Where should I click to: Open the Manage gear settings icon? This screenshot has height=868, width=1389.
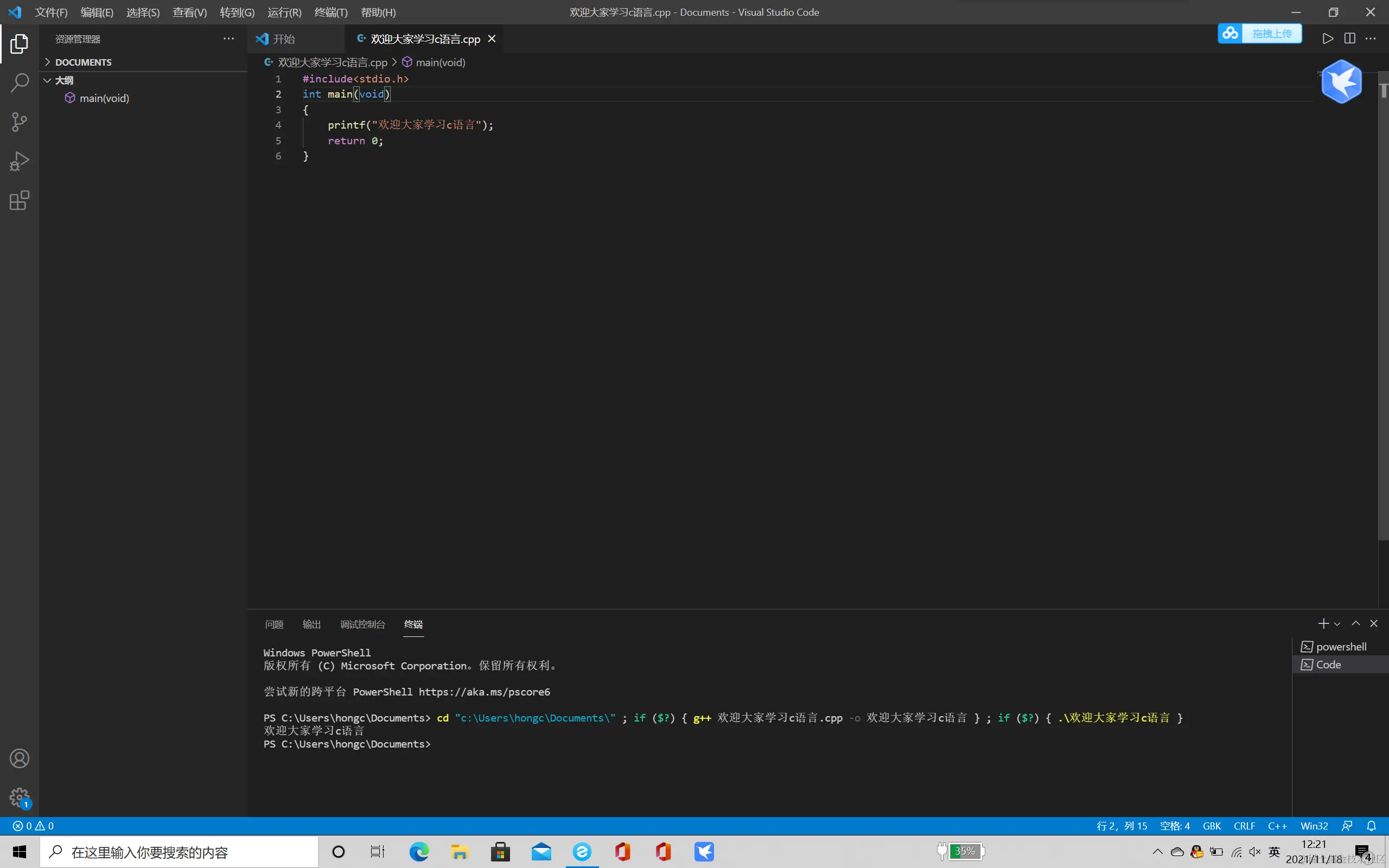point(19,797)
